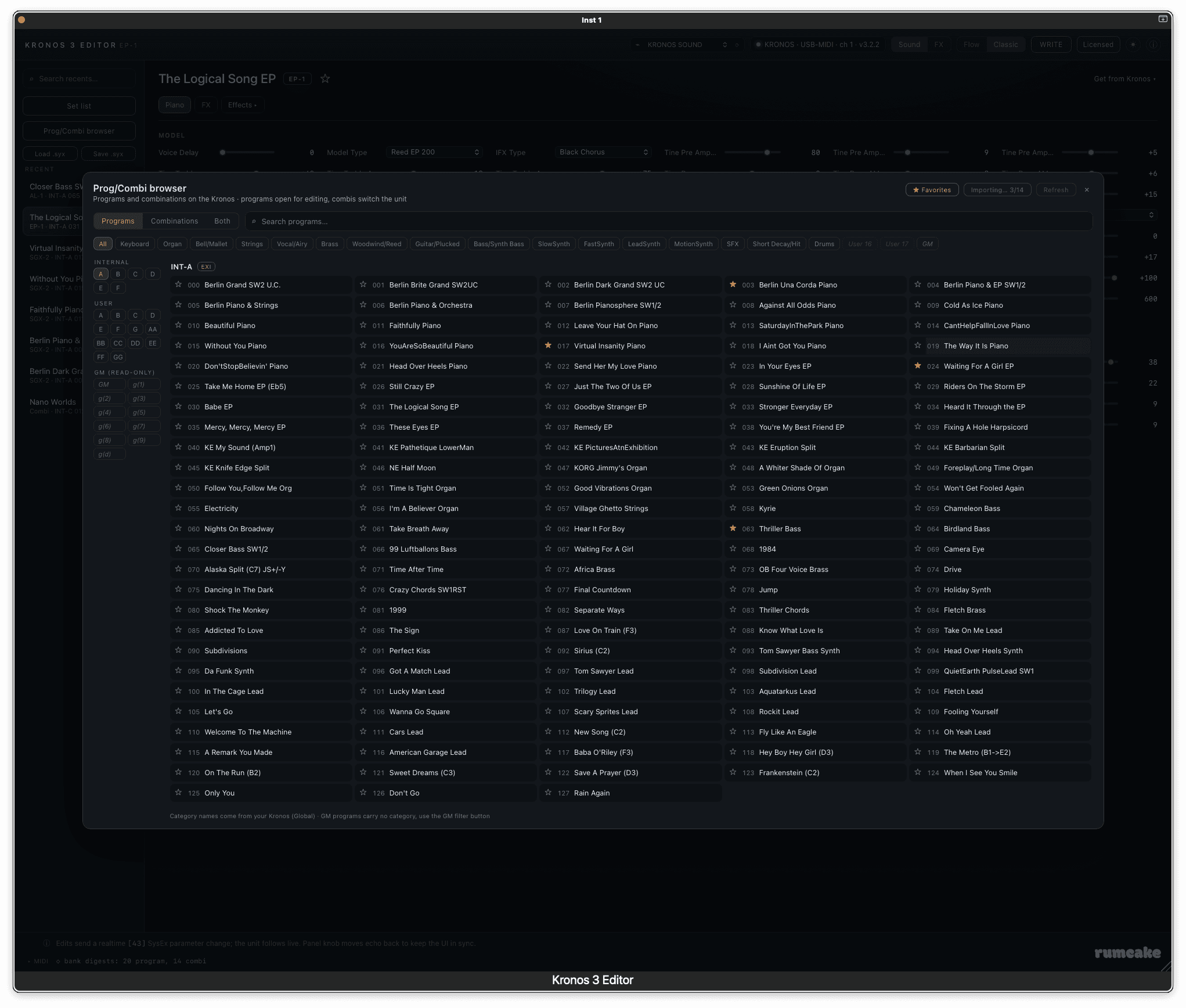1186x1008 pixels.
Task: Click the Refresh button
Action: click(x=1055, y=190)
